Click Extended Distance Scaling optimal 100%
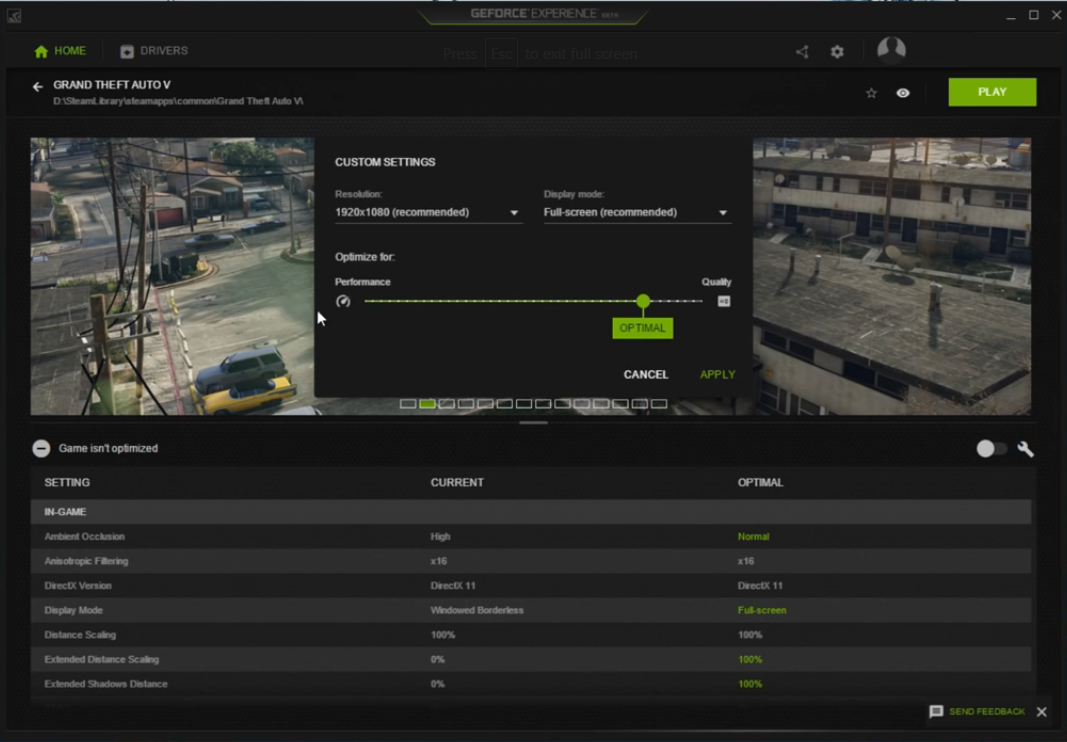1067x742 pixels. [x=750, y=659]
